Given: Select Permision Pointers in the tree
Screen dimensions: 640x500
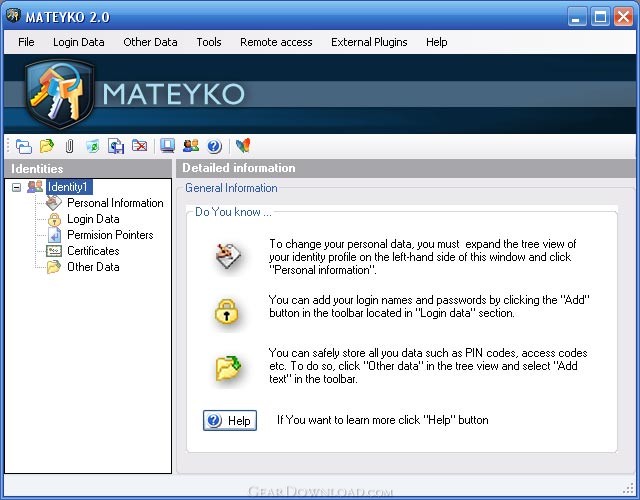Looking at the screenshot, I should tap(110, 235).
